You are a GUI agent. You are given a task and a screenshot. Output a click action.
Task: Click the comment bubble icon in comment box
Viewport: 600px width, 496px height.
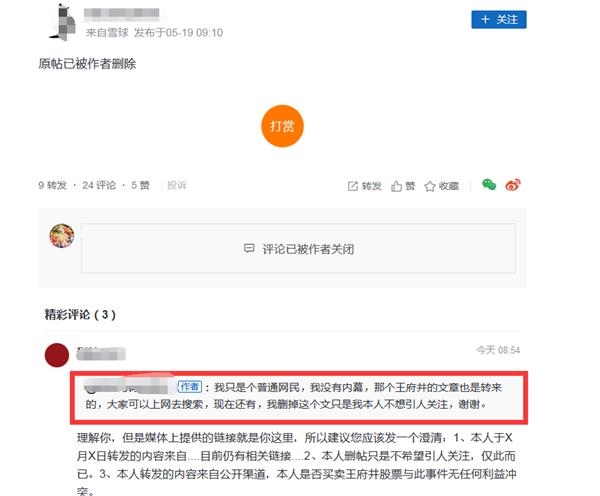[x=249, y=249]
